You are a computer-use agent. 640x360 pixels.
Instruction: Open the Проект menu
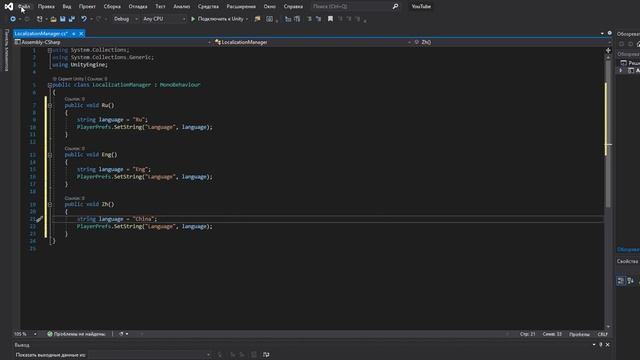[87, 7]
